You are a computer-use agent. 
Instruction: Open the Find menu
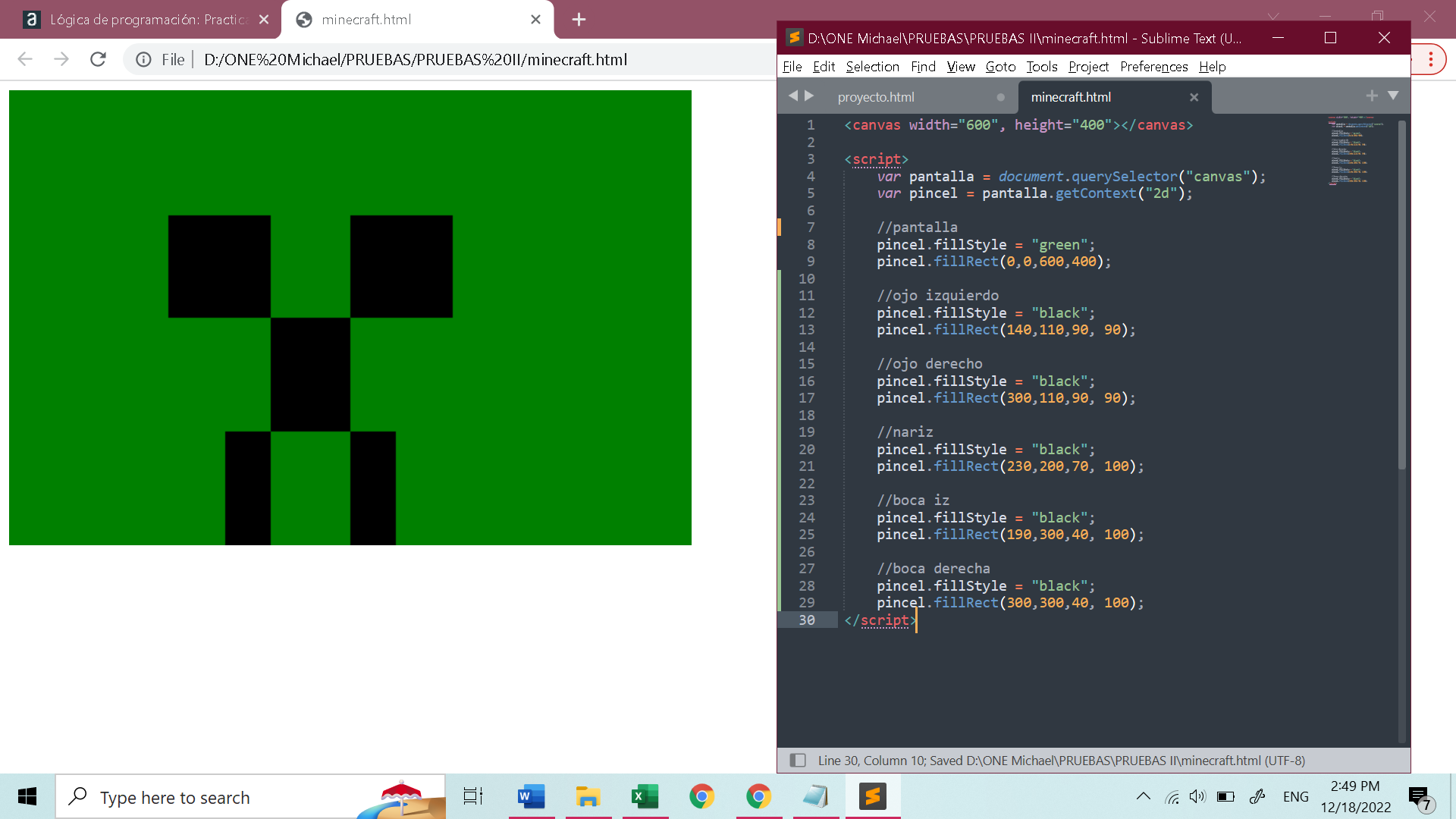(923, 67)
